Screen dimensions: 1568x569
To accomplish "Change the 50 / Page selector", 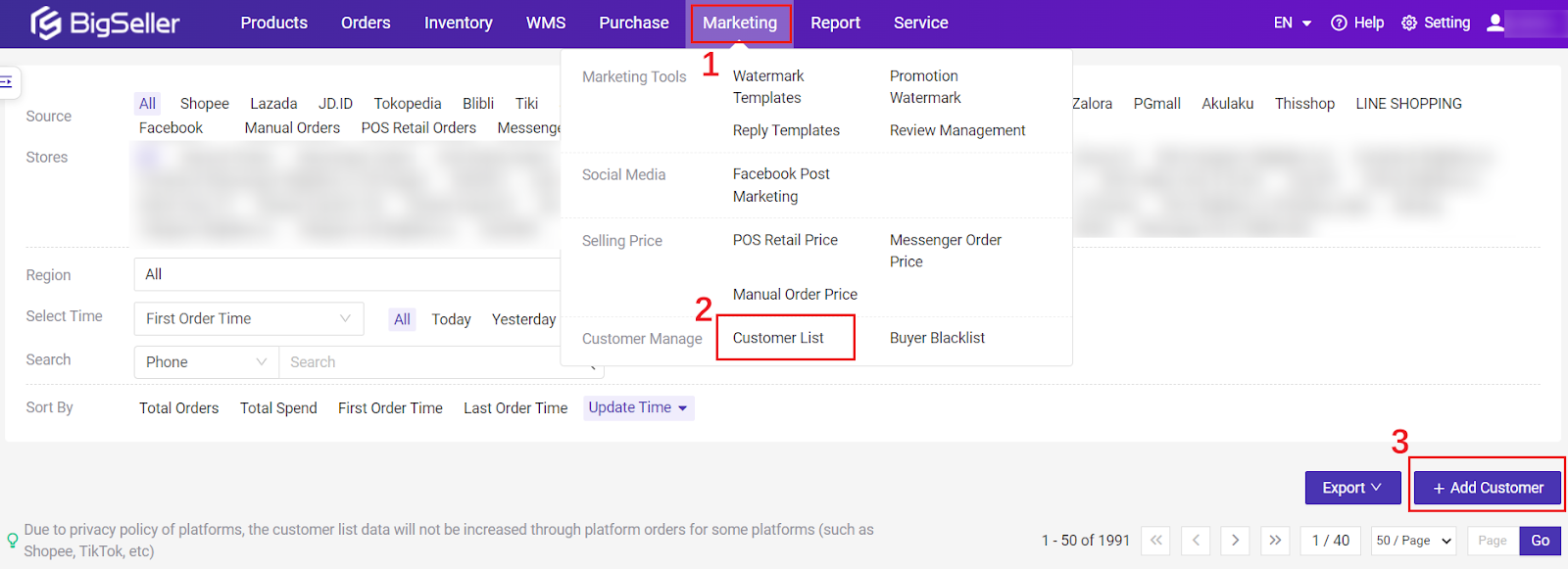I will click(1413, 541).
